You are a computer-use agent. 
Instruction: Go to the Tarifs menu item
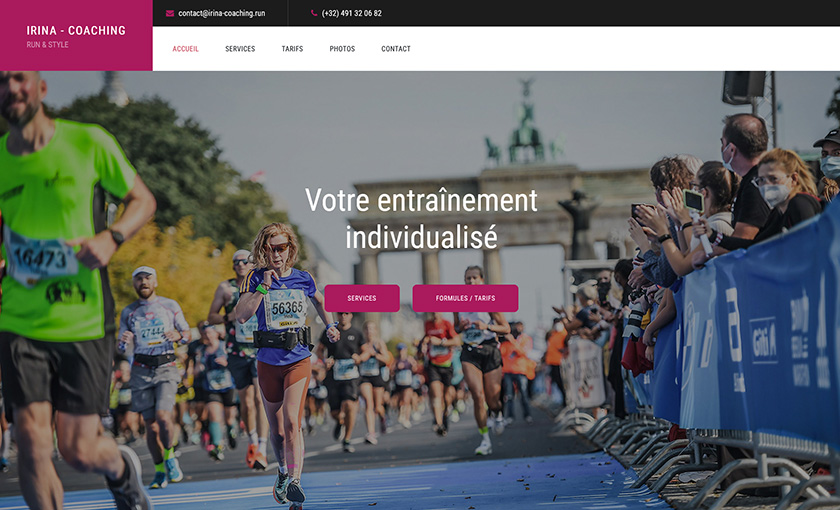(292, 49)
